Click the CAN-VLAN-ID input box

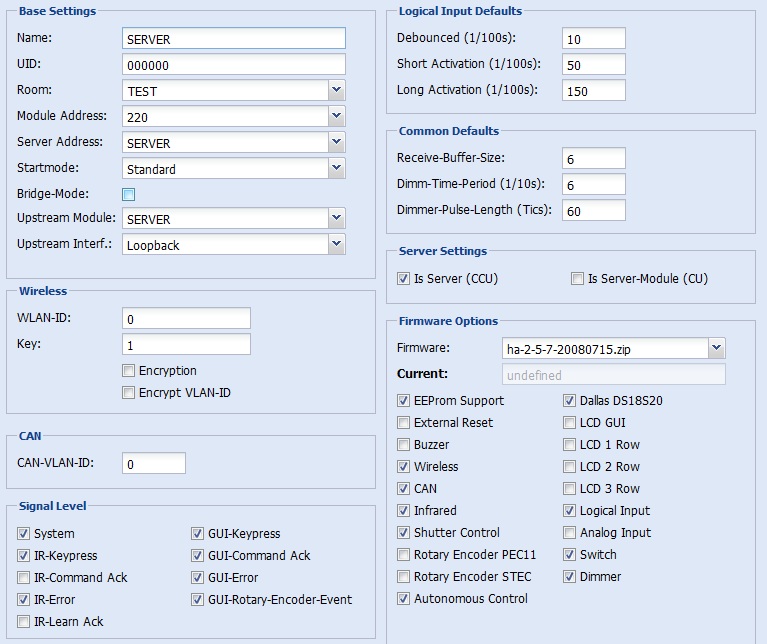tap(154, 463)
